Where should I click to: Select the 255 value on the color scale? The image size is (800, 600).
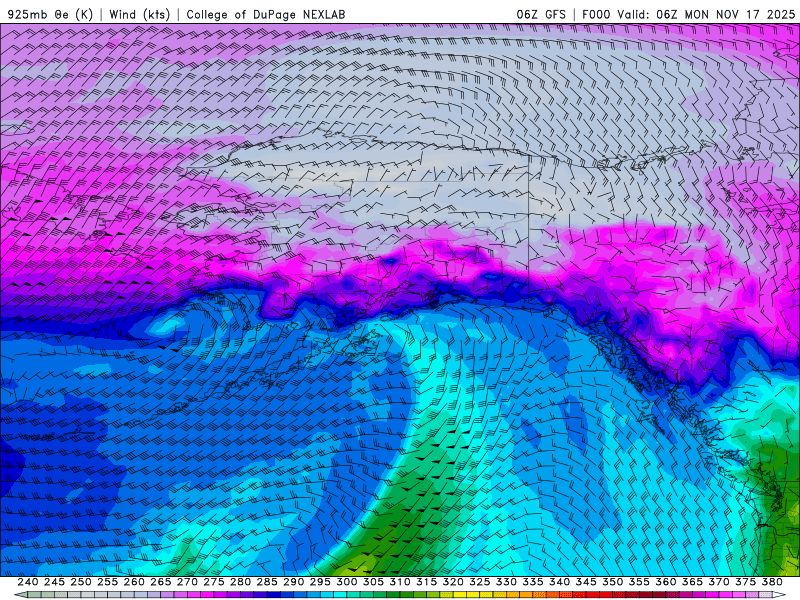point(107,582)
